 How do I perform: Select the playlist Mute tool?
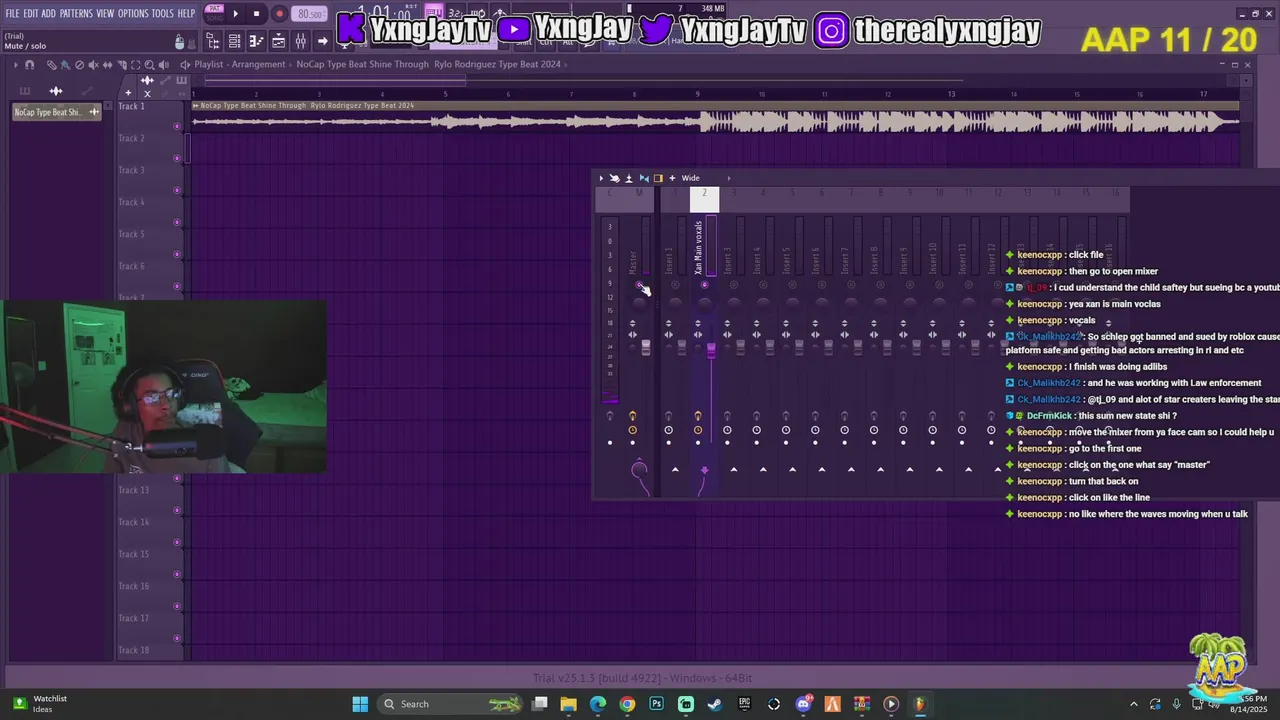click(93, 65)
